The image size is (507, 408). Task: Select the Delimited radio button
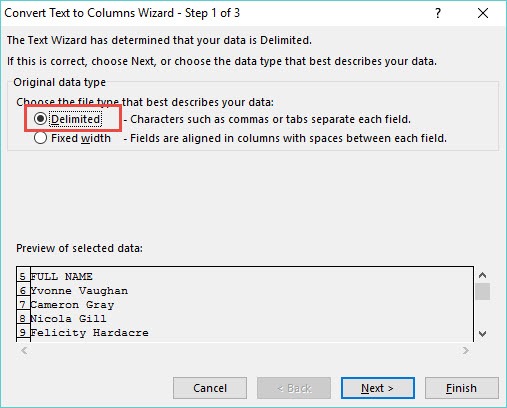pyautogui.click(x=40, y=119)
